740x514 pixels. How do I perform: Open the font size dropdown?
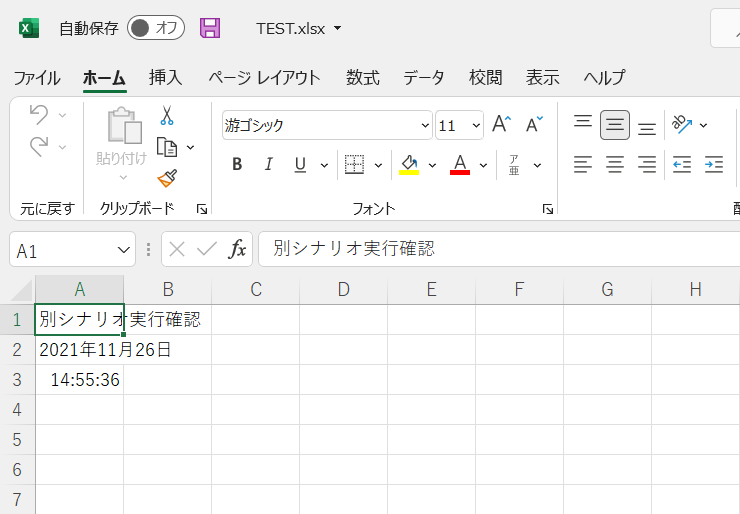[476, 126]
